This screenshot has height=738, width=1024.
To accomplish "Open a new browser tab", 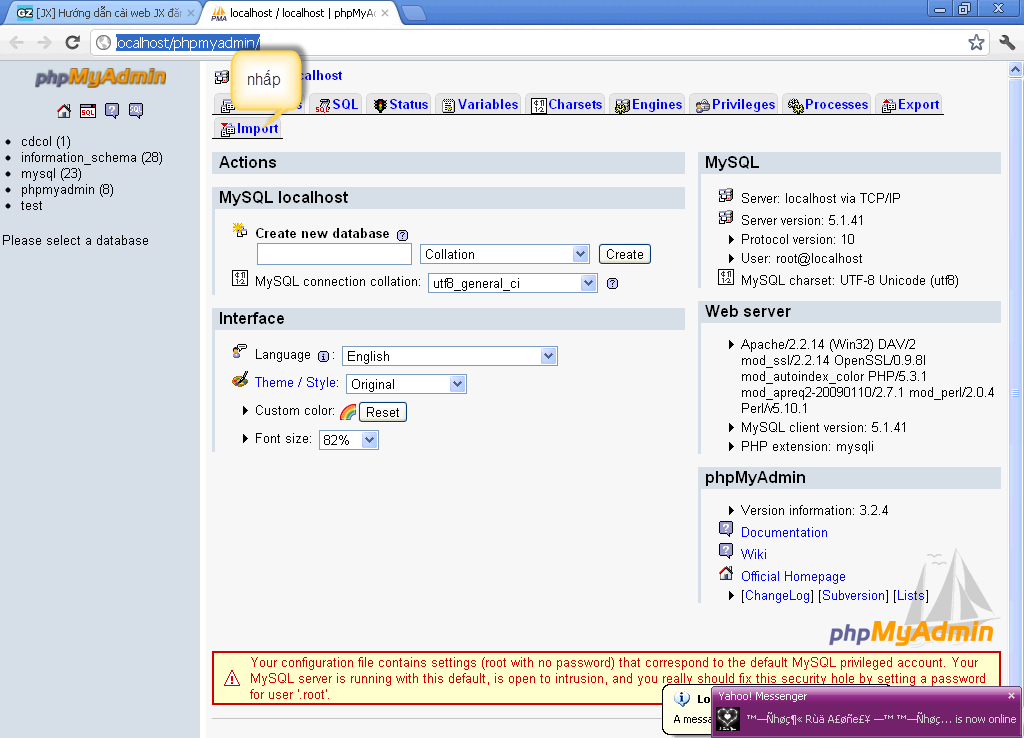I will (x=414, y=12).
